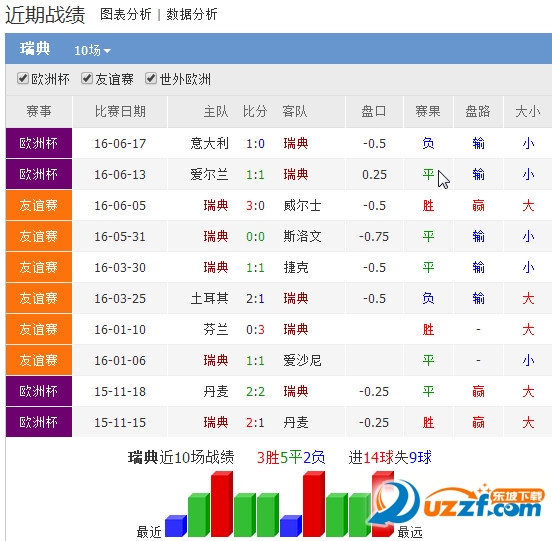The height and width of the screenshot is (541, 552).
Task: Click the 大 value in 芬兰 row
Action: (528, 329)
